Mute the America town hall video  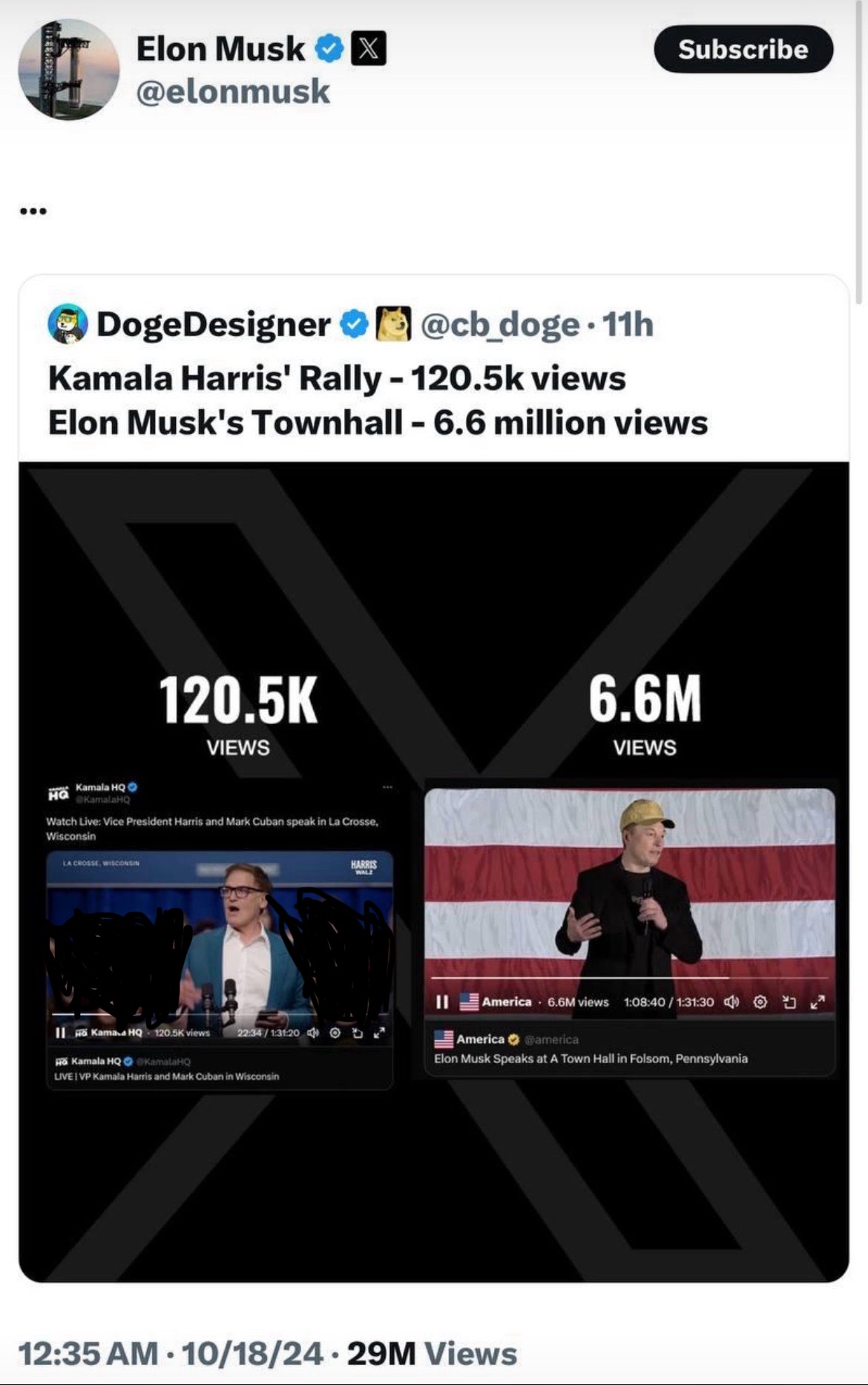731,1002
